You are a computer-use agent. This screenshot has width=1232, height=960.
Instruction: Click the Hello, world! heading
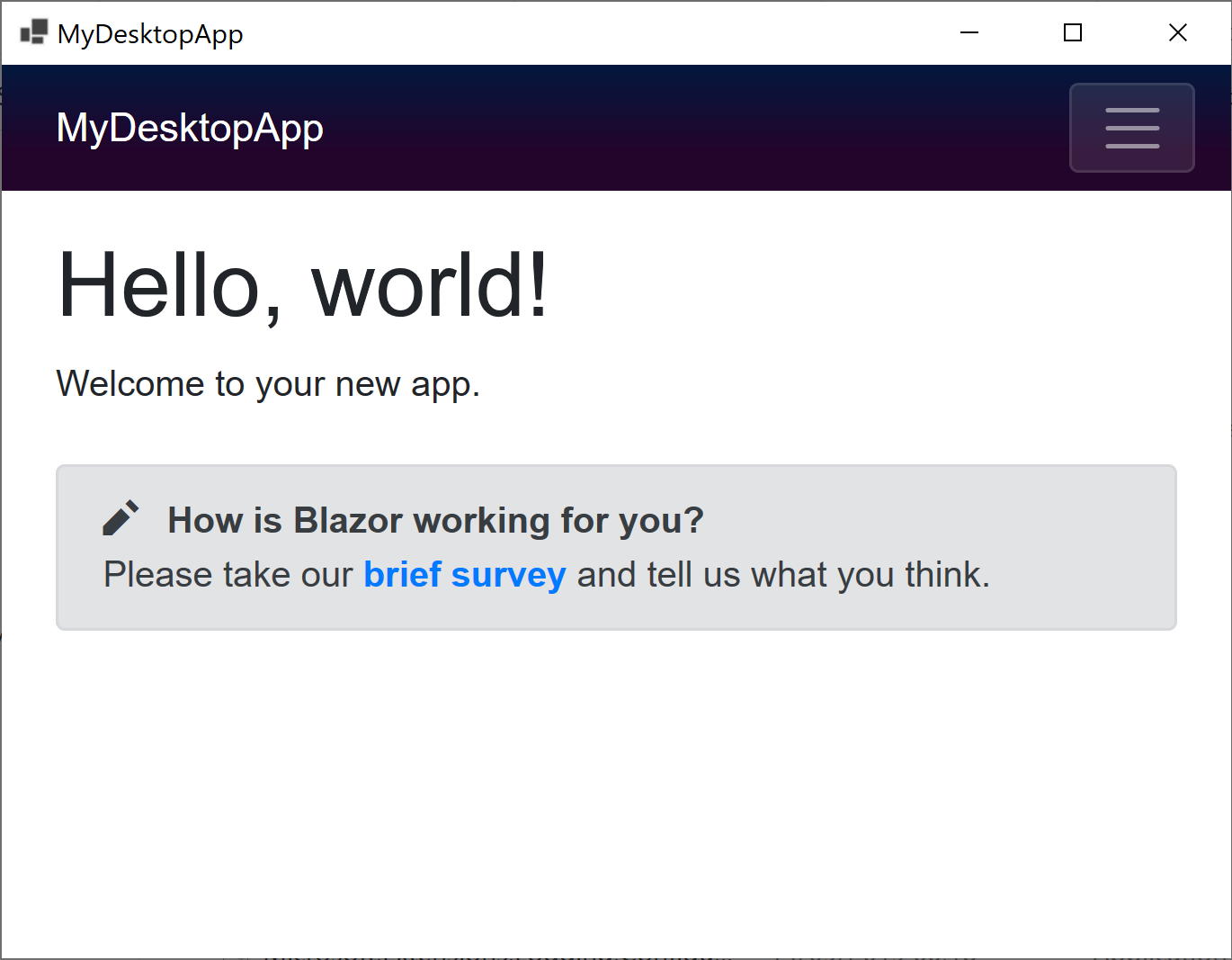tap(303, 284)
